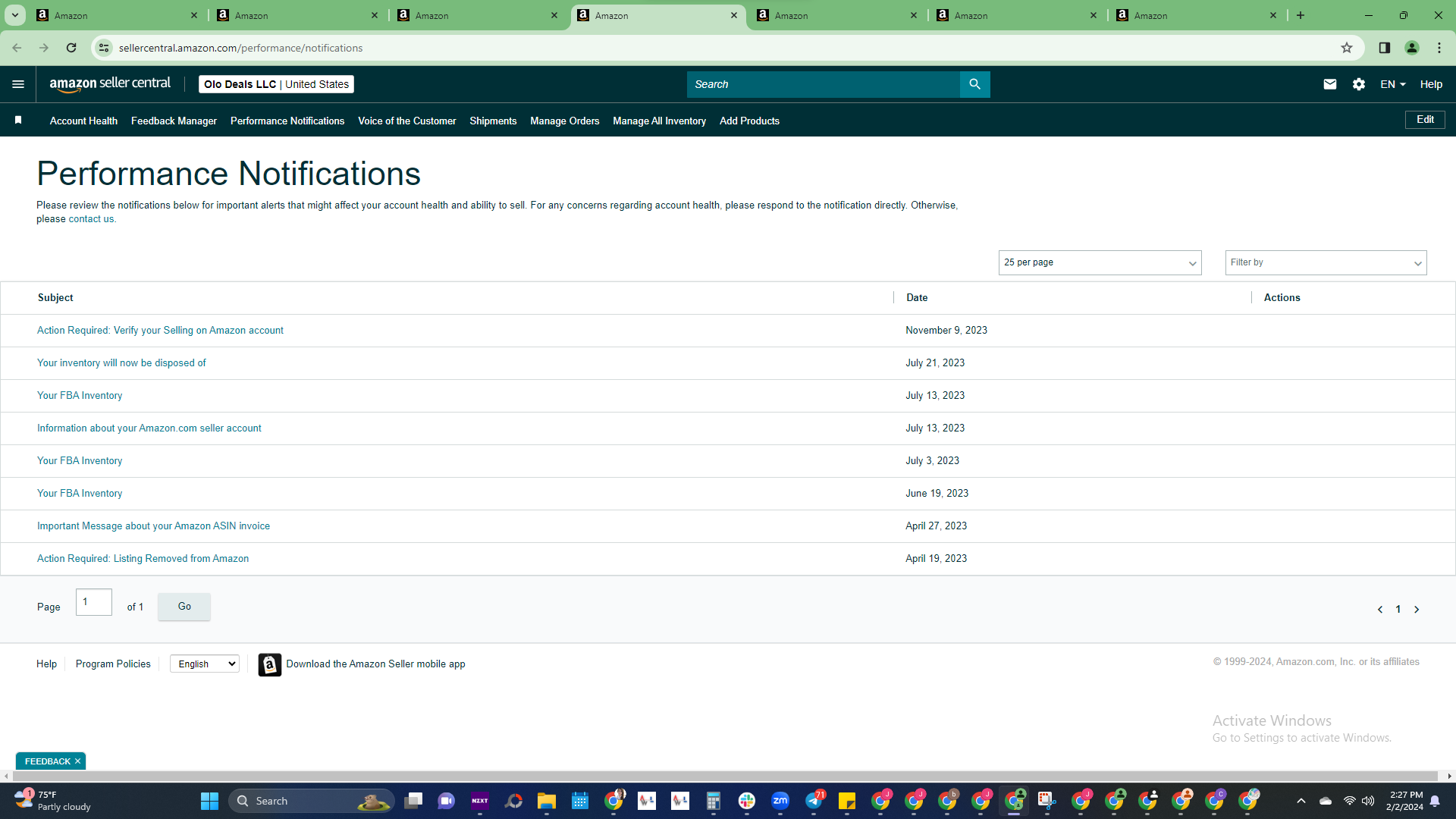The width and height of the screenshot is (1456, 819).
Task: Open the Your FBA Inventory notification dated July 3
Action: (x=80, y=461)
